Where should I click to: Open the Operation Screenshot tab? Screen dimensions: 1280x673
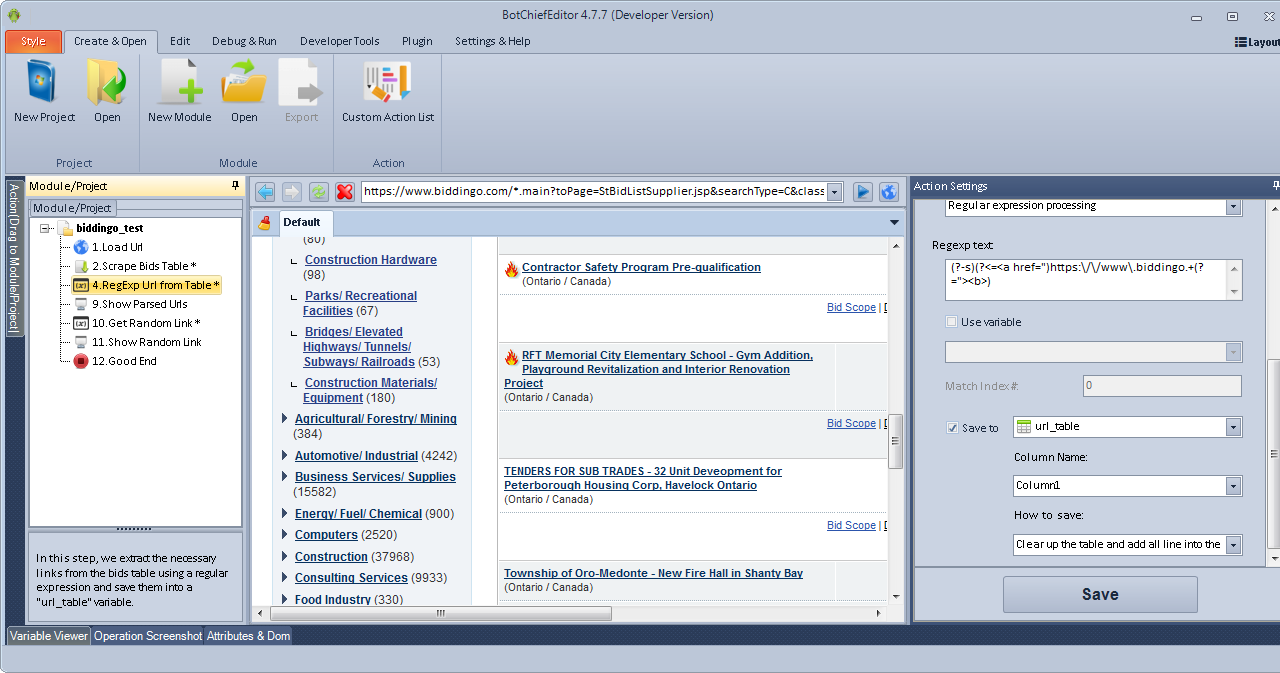click(x=148, y=636)
